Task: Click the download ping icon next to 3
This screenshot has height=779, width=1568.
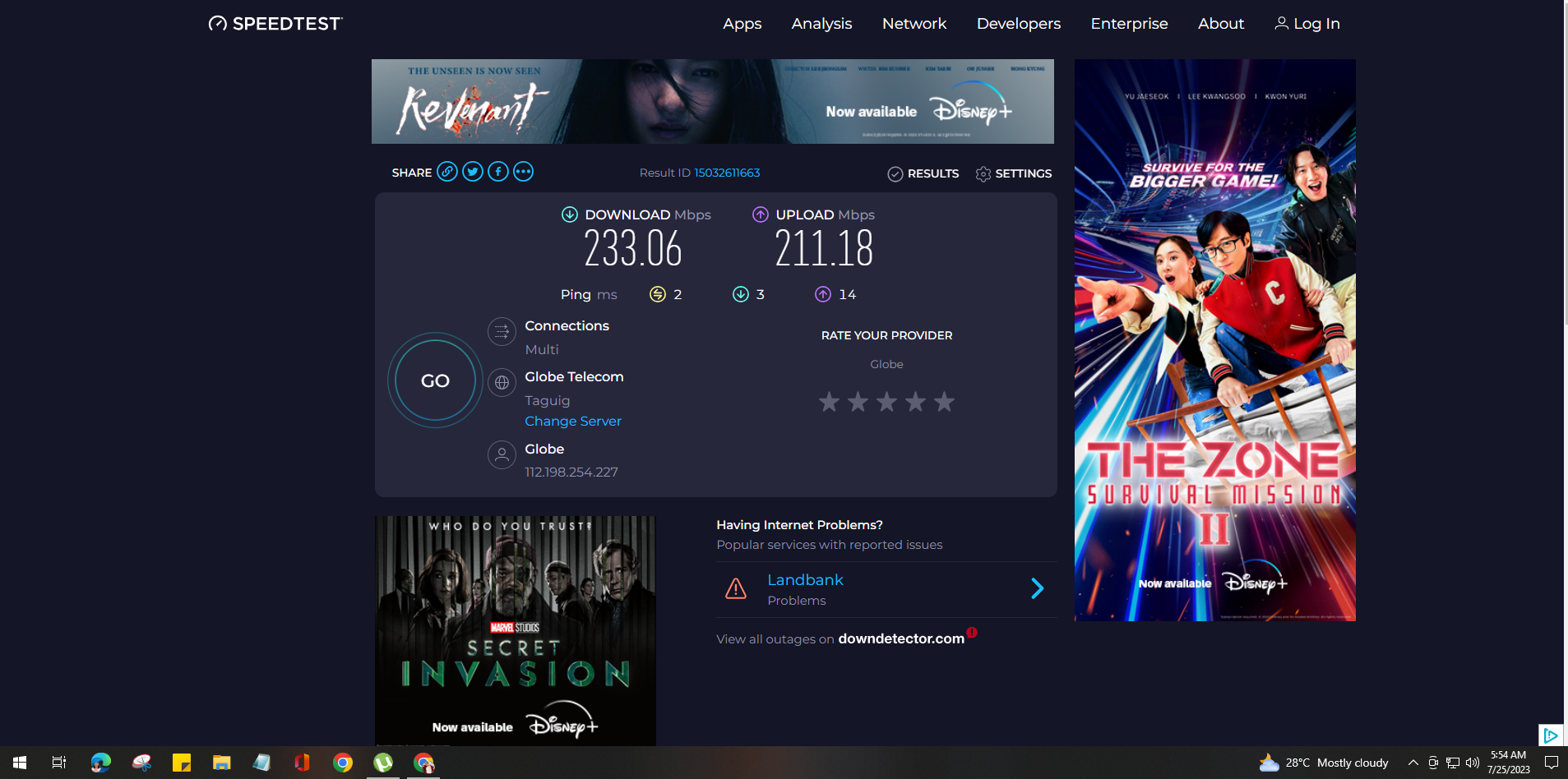Action: click(x=741, y=294)
